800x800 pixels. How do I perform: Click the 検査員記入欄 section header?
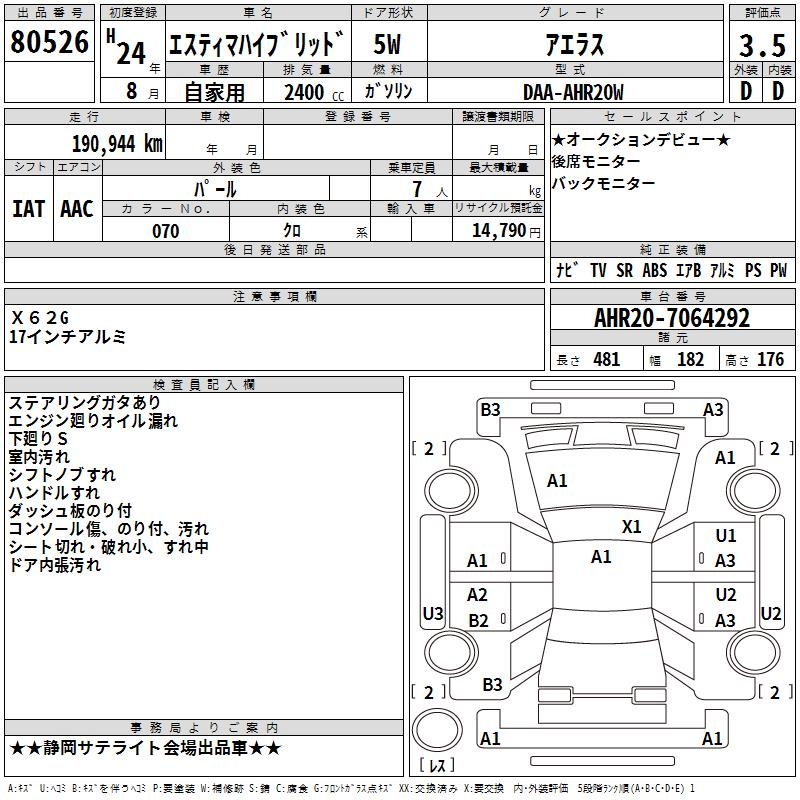click(x=204, y=385)
